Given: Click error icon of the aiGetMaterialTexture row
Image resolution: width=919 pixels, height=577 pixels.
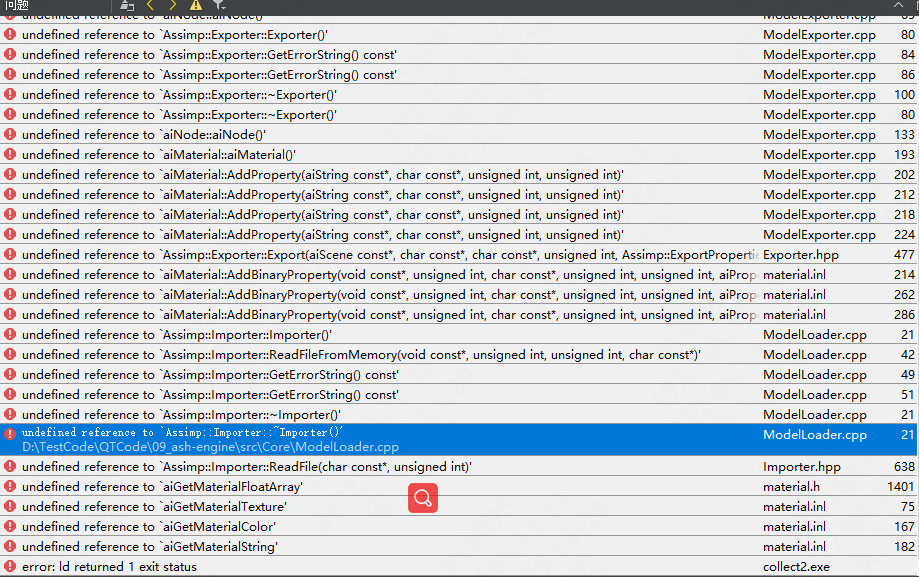Looking at the screenshot, I should pos(10,507).
